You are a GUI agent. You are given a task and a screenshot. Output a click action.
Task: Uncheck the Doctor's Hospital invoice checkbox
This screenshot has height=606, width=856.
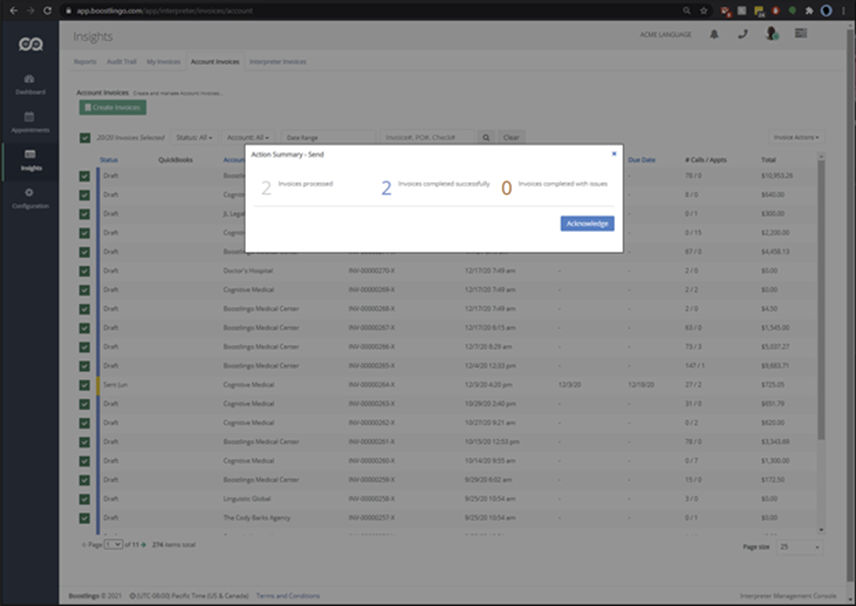point(85,270)
